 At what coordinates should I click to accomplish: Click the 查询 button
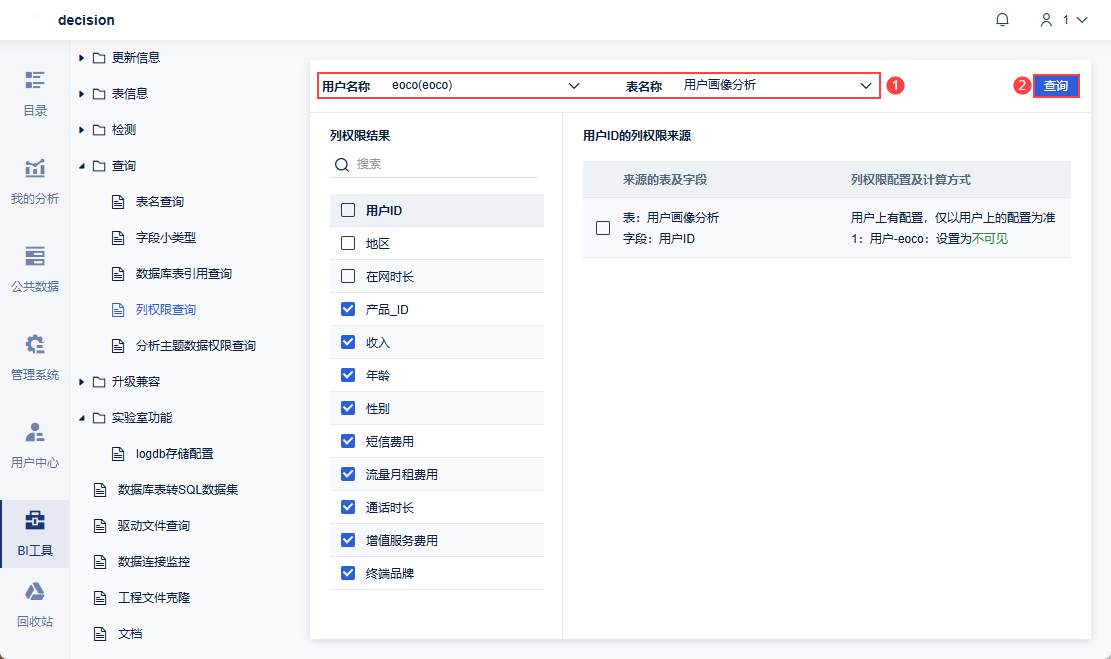pos(1056,86)
